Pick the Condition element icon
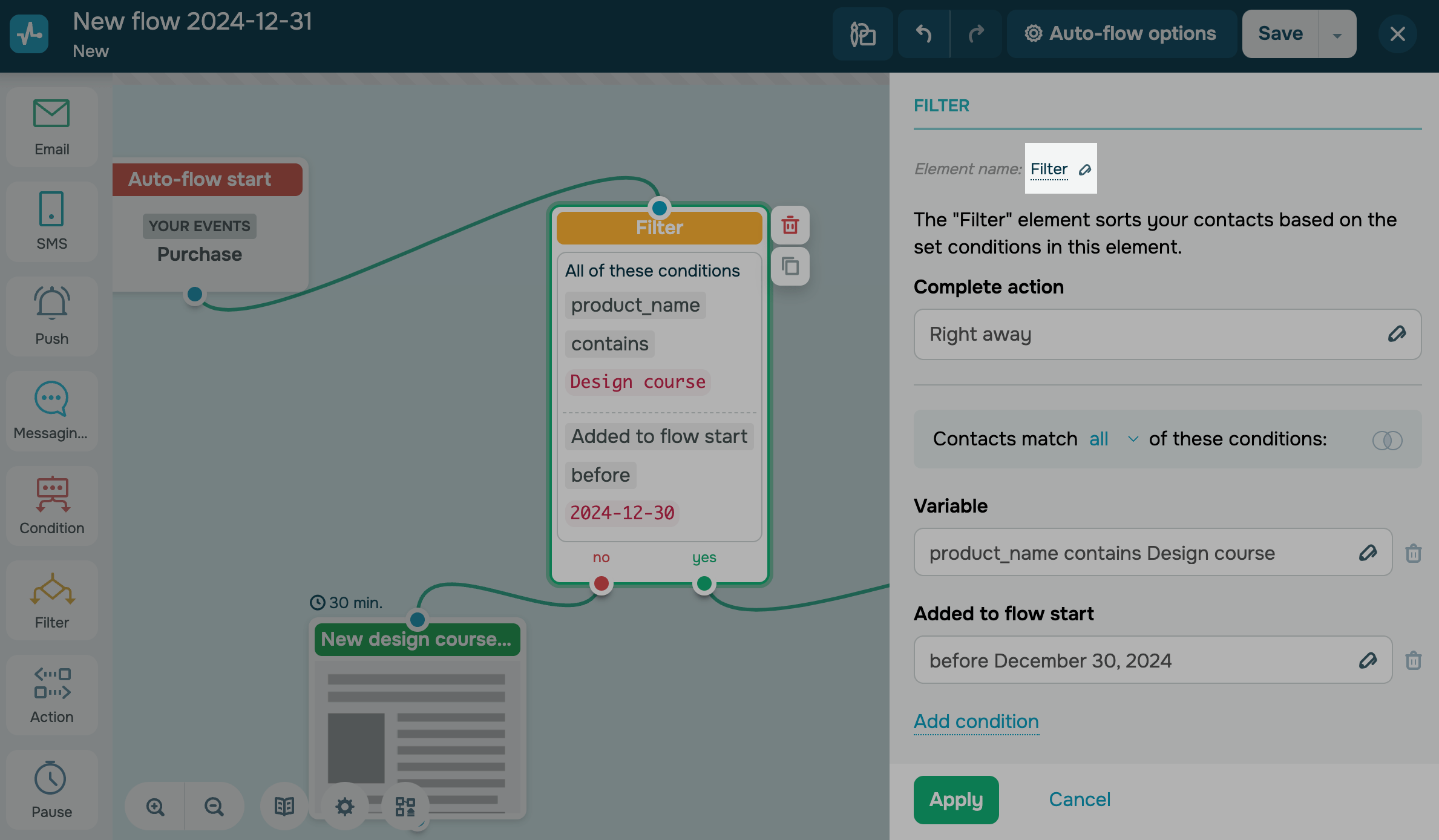Image resolution: width=1439 pixels, height=840 pixels. click(51, 505)
